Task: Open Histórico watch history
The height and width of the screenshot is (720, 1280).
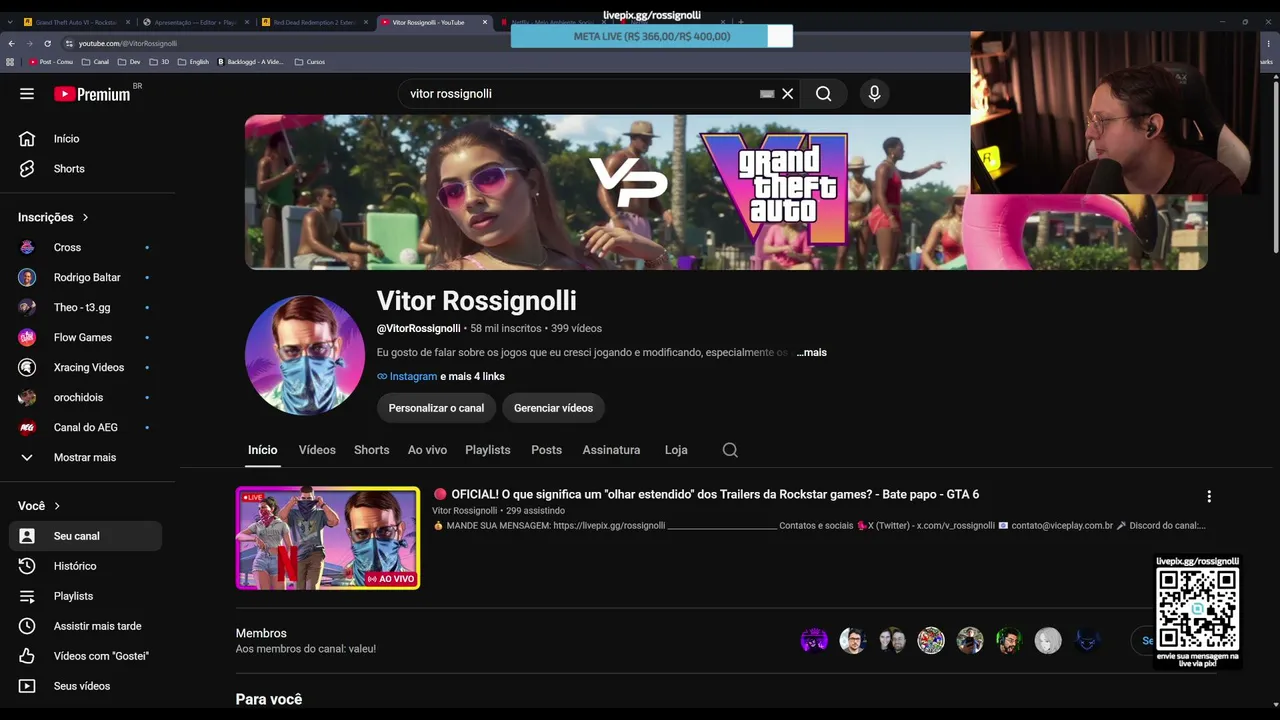Action: click(86, 566)
